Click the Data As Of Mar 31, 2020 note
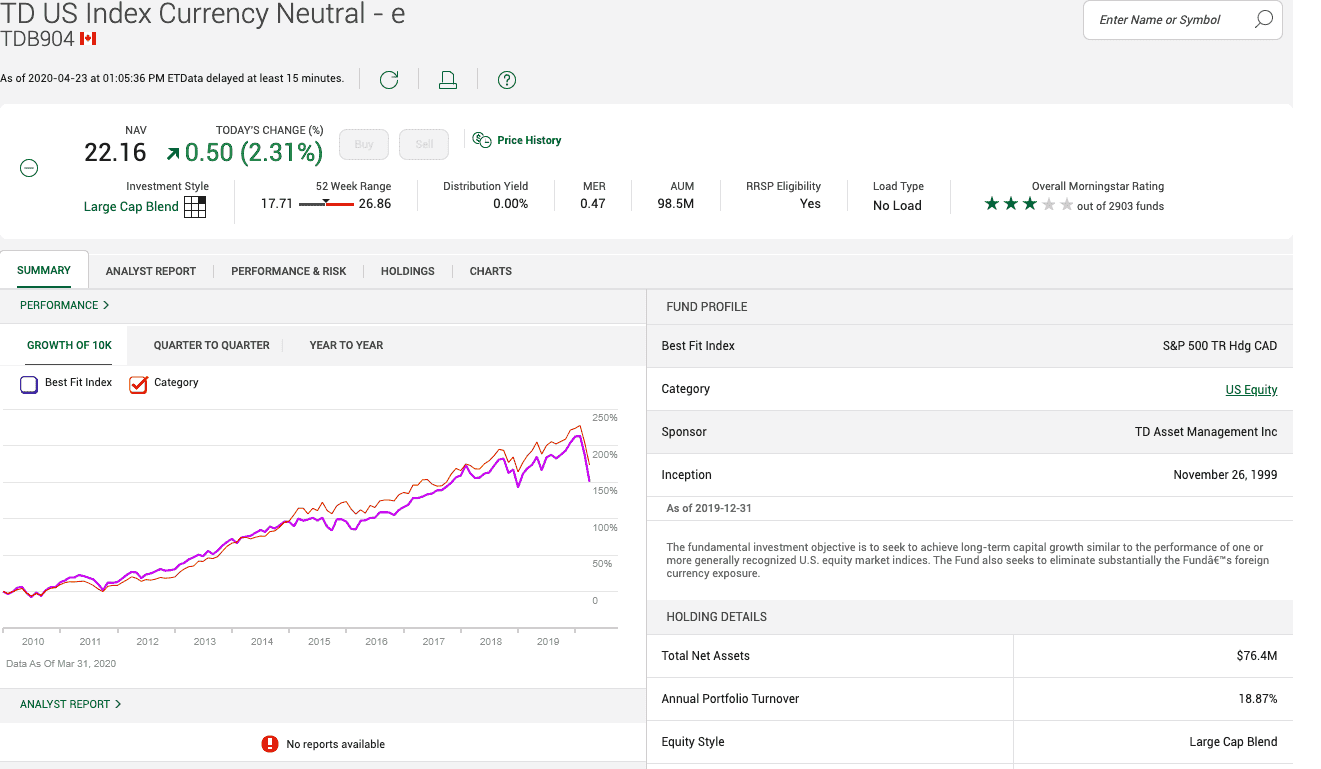The width and height of the screenshot is (1321, 769). click(61, 664)
